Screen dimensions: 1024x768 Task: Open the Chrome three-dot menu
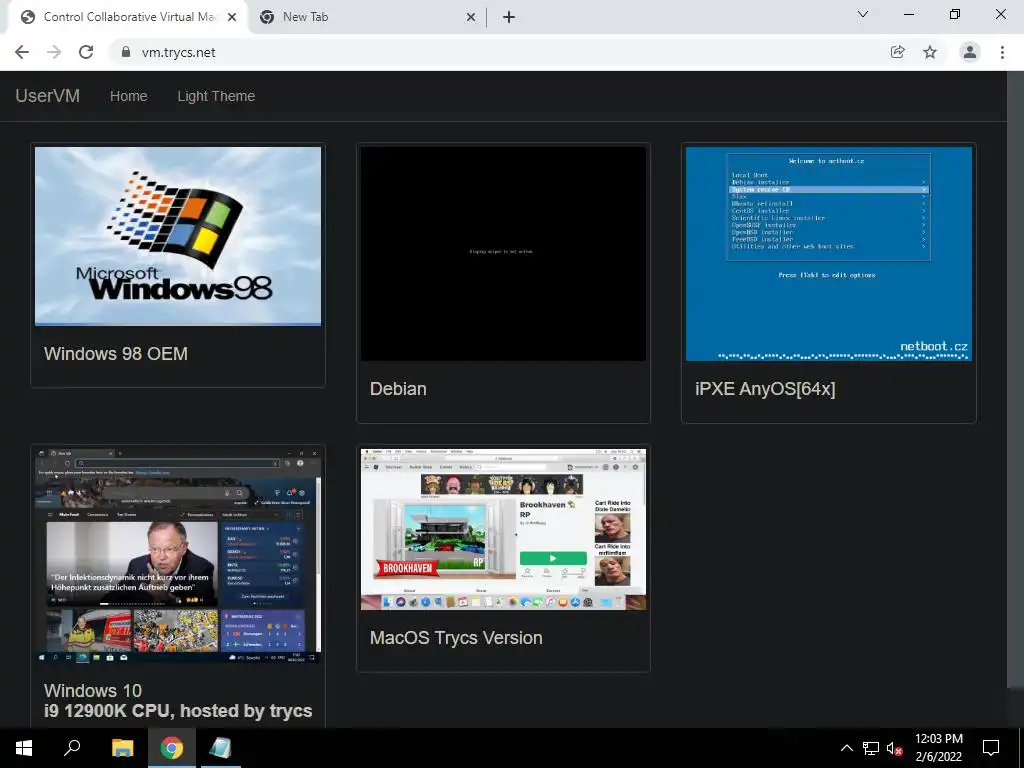pos(1002,52)
